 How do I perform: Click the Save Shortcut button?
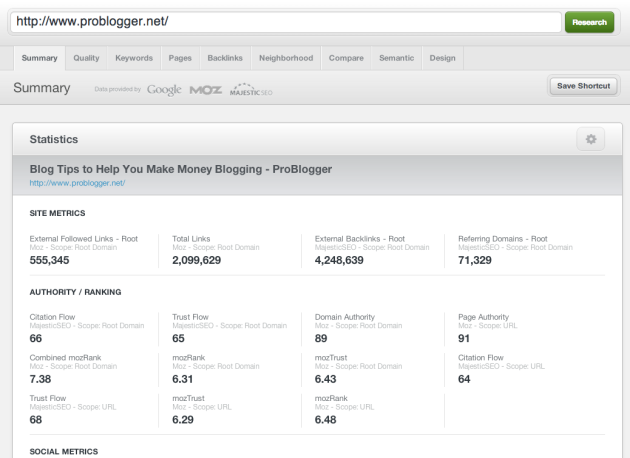583,86
